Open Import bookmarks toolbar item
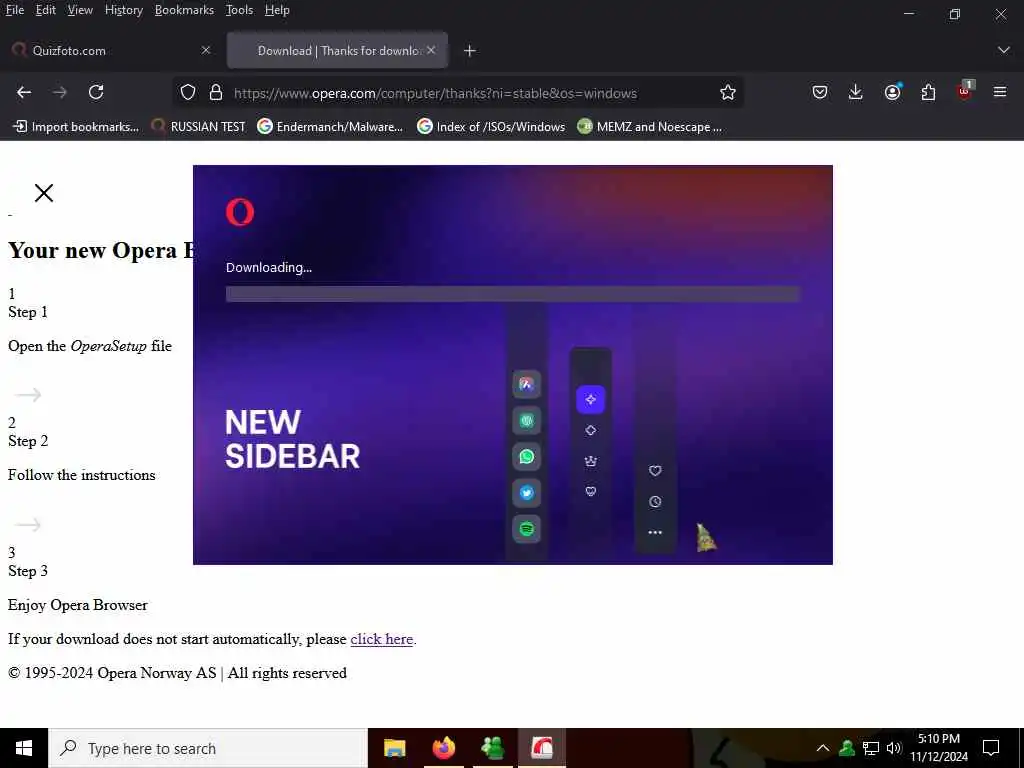This screenshot has width=1024, height=768. coord(76,127)
